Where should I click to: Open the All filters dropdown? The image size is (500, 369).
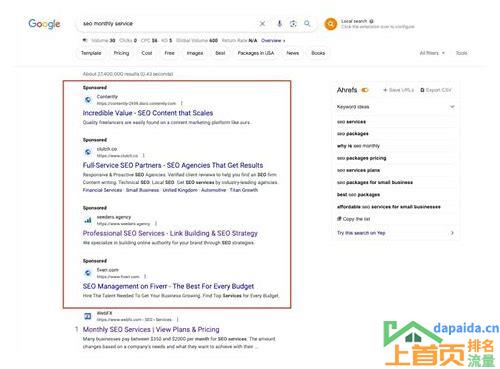pos(432,53)
